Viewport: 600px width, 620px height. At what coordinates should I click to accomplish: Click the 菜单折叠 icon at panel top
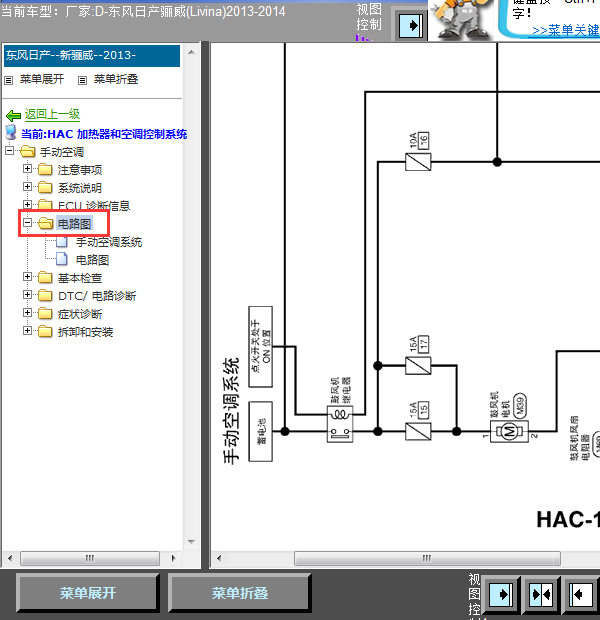82,80
